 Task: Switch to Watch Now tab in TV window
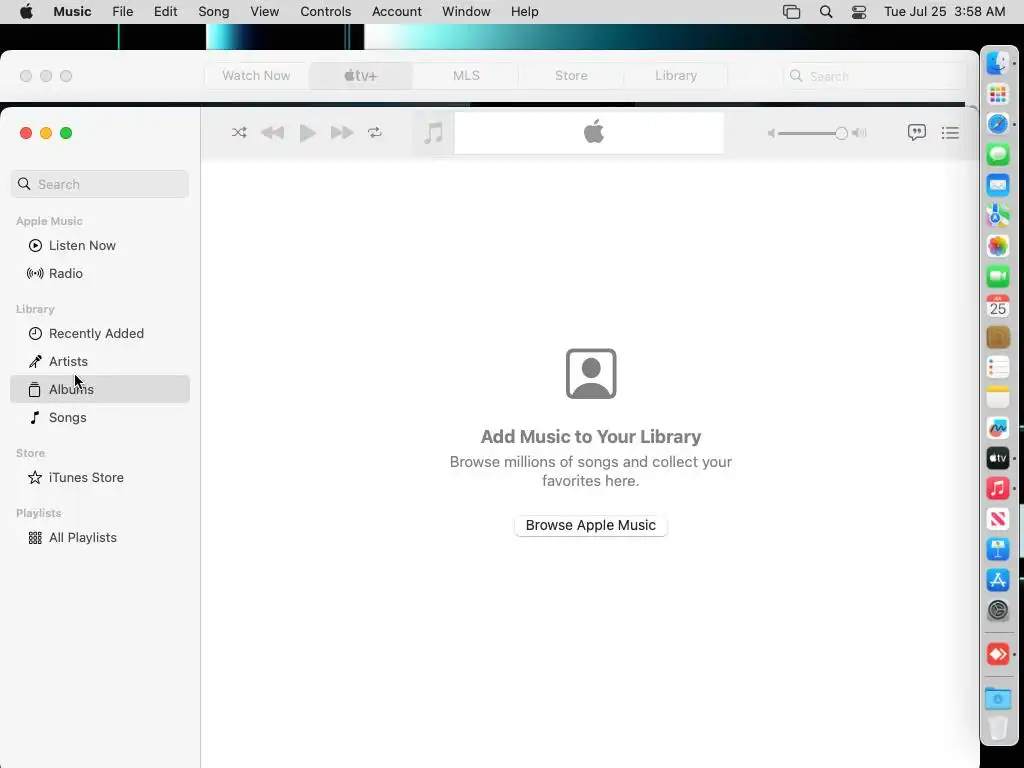point(256,76)
